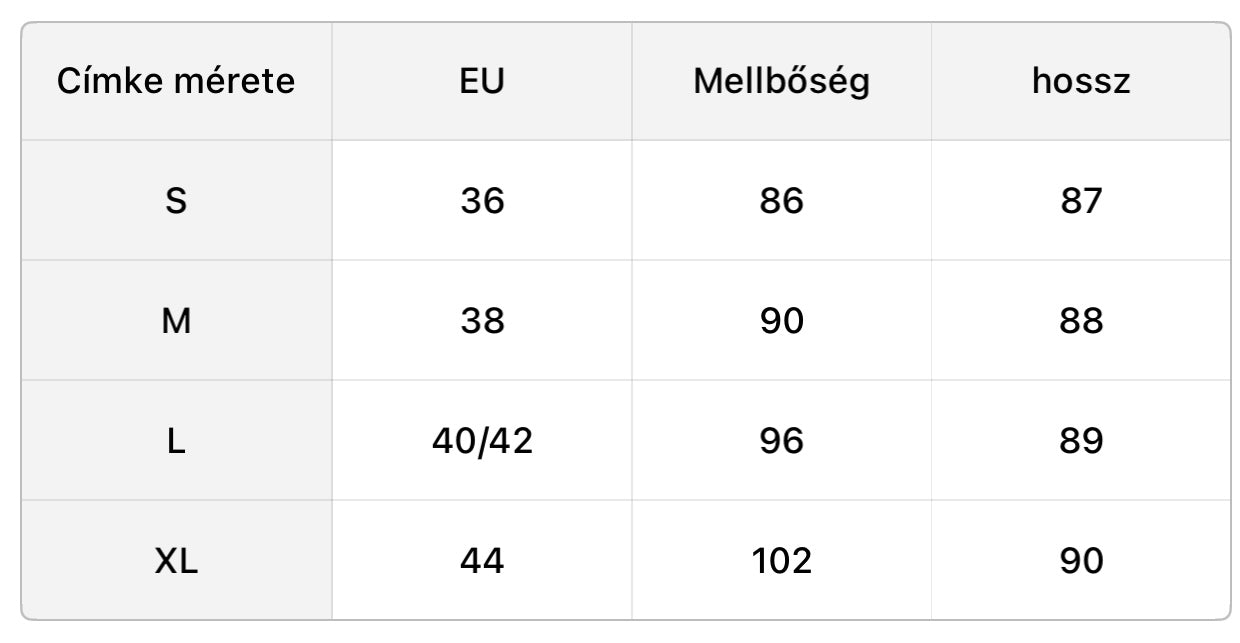Click the "Címke mérete" column header
This screenshot has height=643, width=1240.
176,81
